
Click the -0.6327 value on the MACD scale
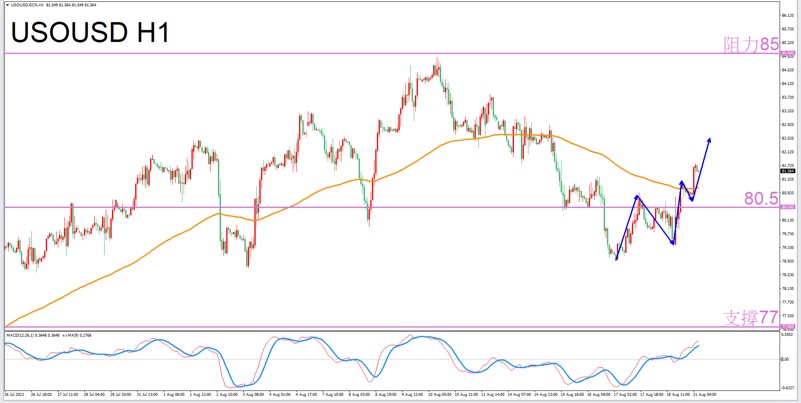[787, 387]
